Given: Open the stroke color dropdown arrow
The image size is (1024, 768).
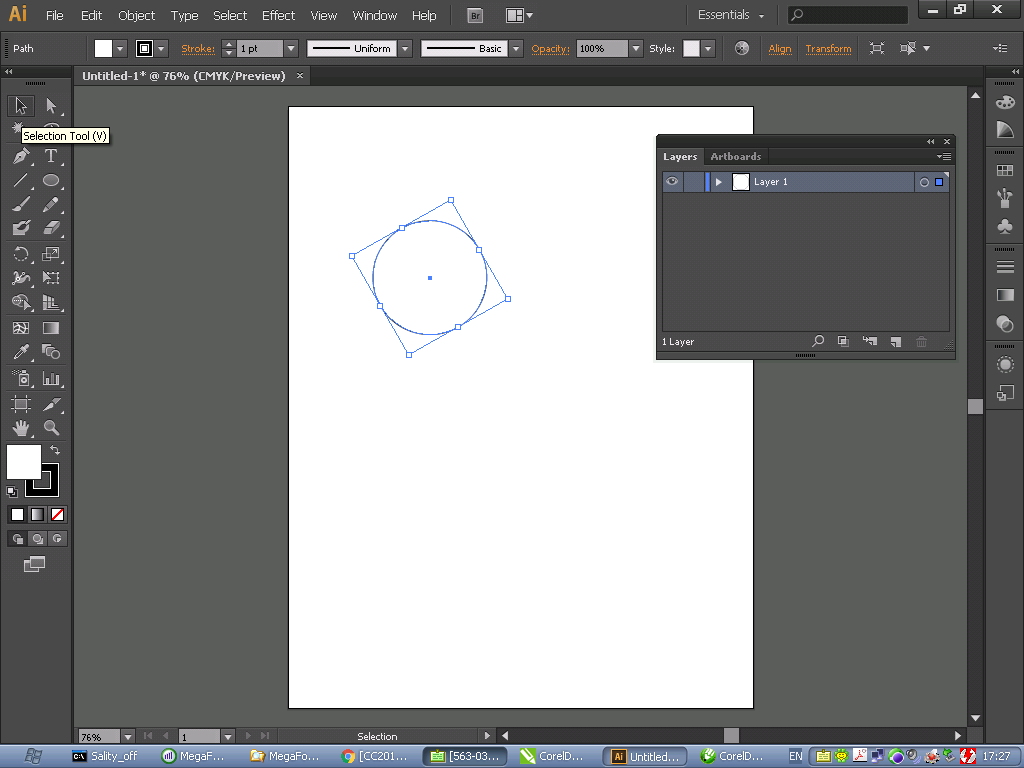Looking at the screenshot, I should tap(161, 48).
